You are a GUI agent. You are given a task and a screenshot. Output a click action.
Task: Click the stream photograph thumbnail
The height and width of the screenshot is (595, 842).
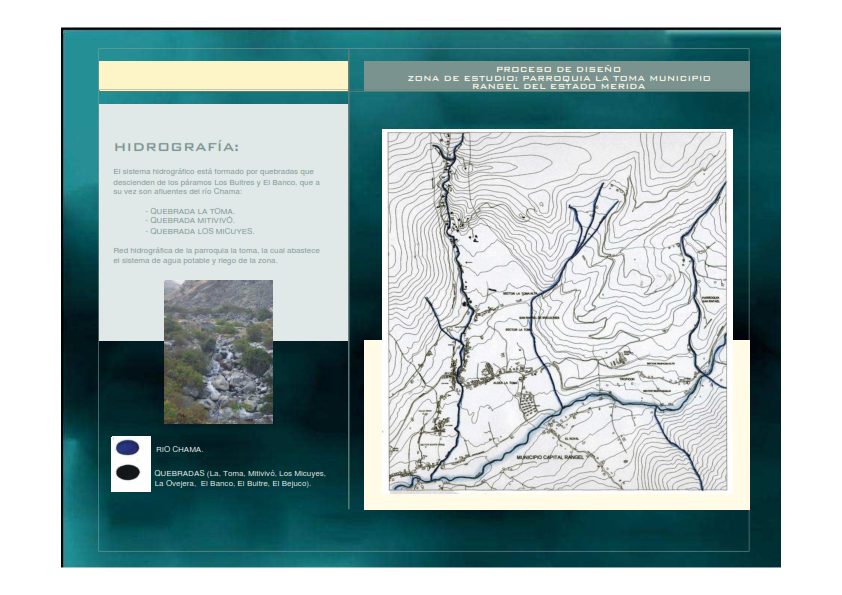pyautogui.click(x=219, y=352)
